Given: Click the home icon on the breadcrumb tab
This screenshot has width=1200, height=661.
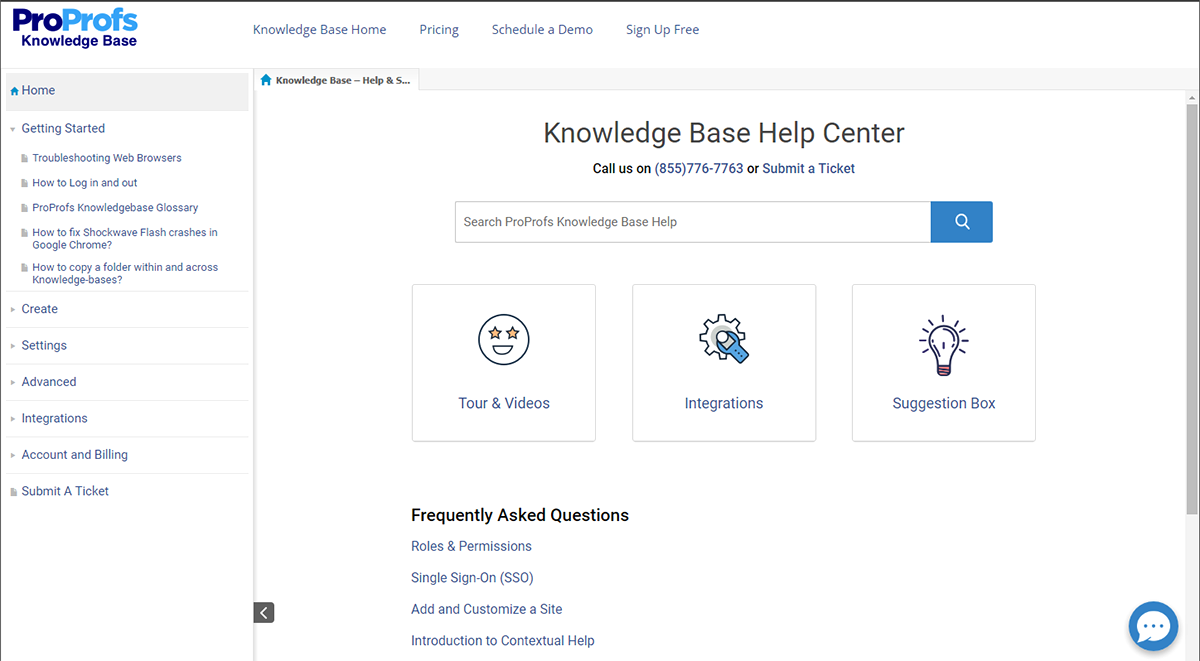Looking at the screenshot, I should coord(265,79).
